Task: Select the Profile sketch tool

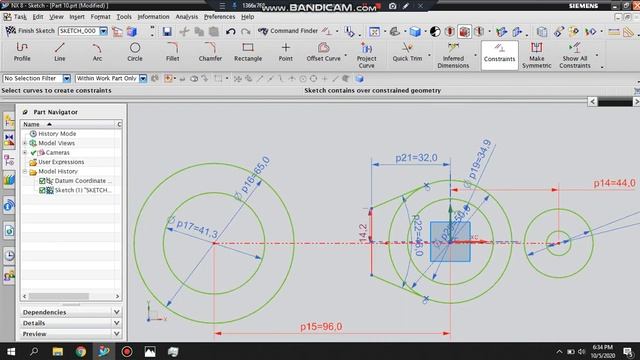Action: click(x=22, y=52)
